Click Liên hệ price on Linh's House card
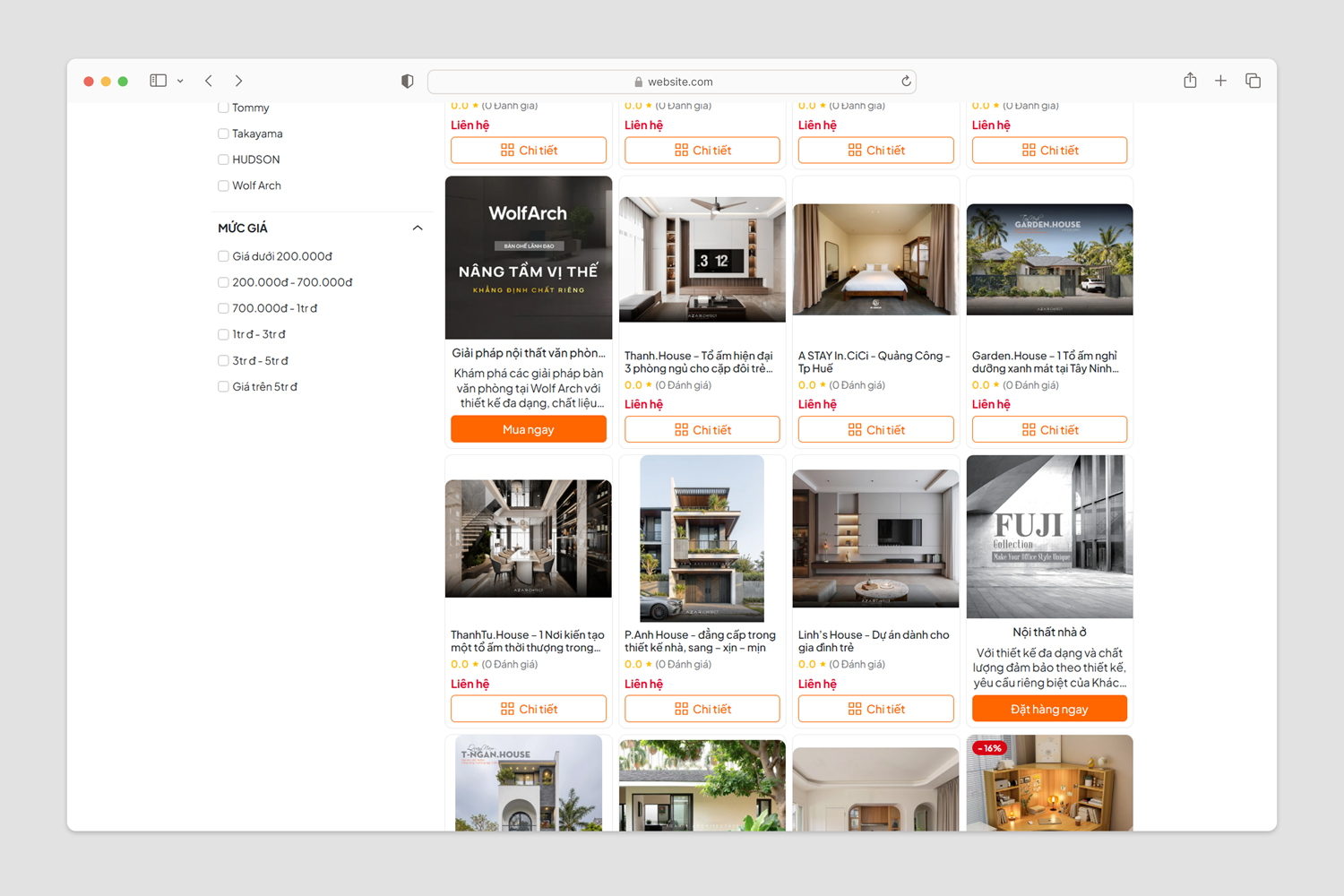Viewport: 1344px width, 896px height. [x=817, y=684]
